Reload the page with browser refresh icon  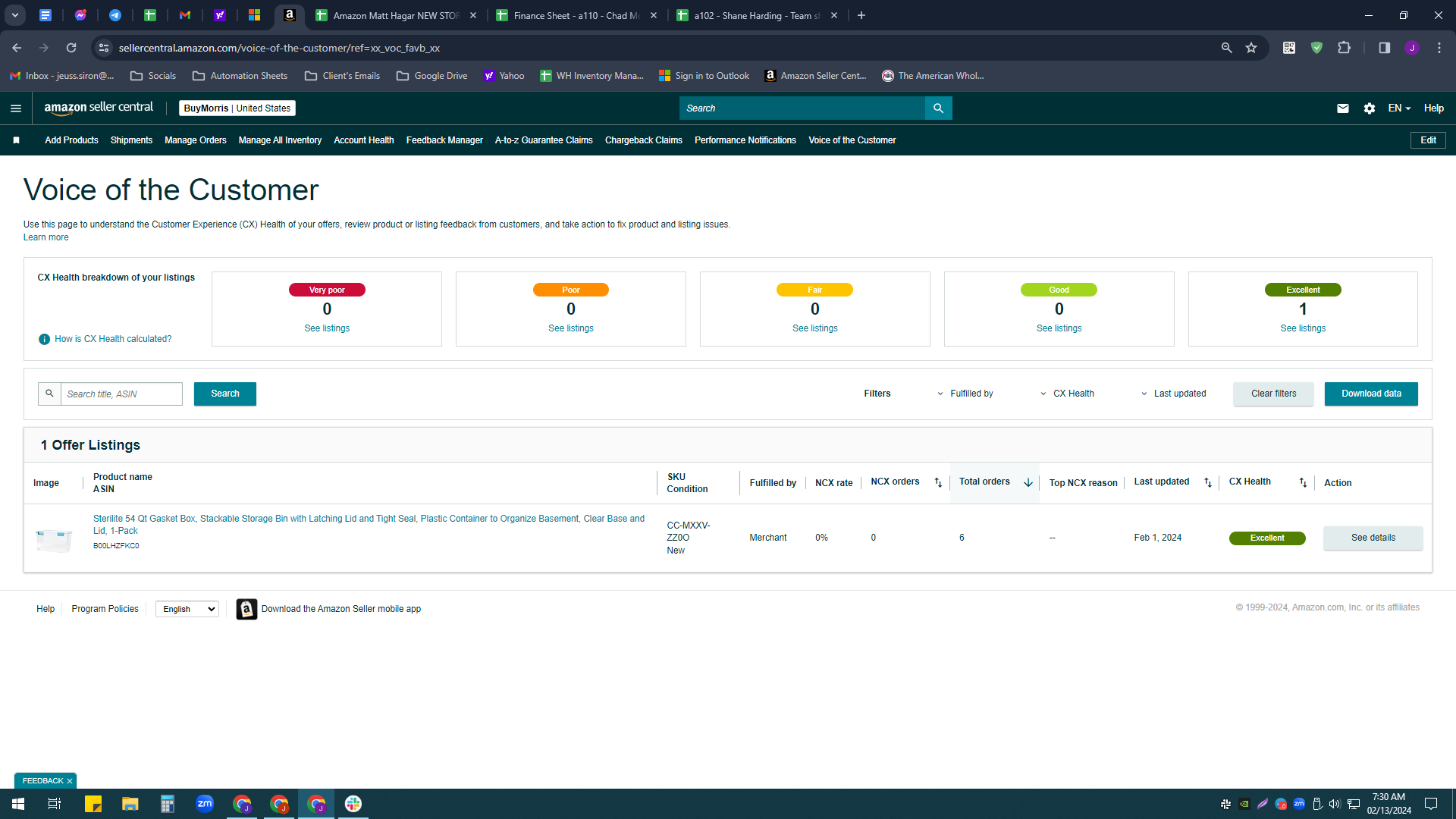tap(71, 48)
